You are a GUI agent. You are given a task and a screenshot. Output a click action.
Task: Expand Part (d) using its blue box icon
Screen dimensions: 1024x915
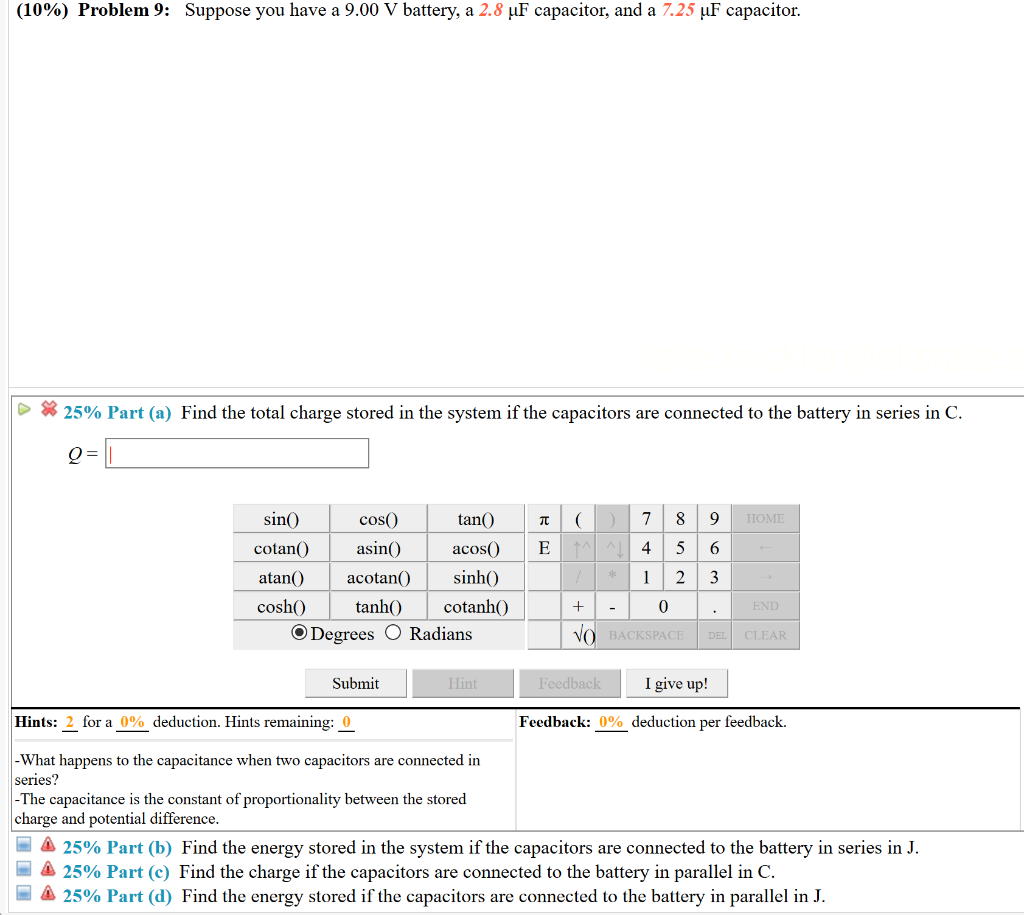(x=24, y=893)
